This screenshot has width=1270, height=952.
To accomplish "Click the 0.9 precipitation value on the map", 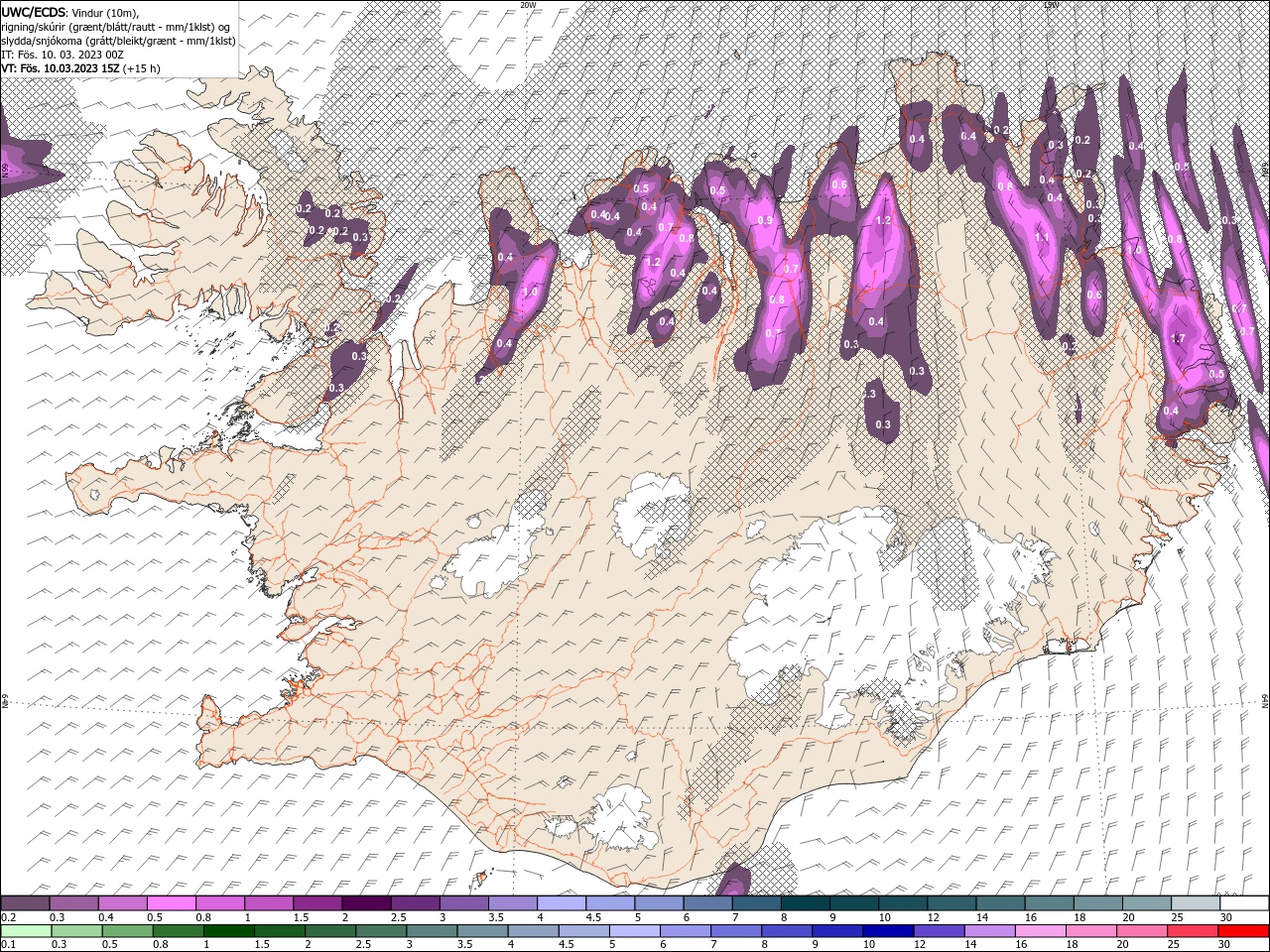I will click(764, 220).
